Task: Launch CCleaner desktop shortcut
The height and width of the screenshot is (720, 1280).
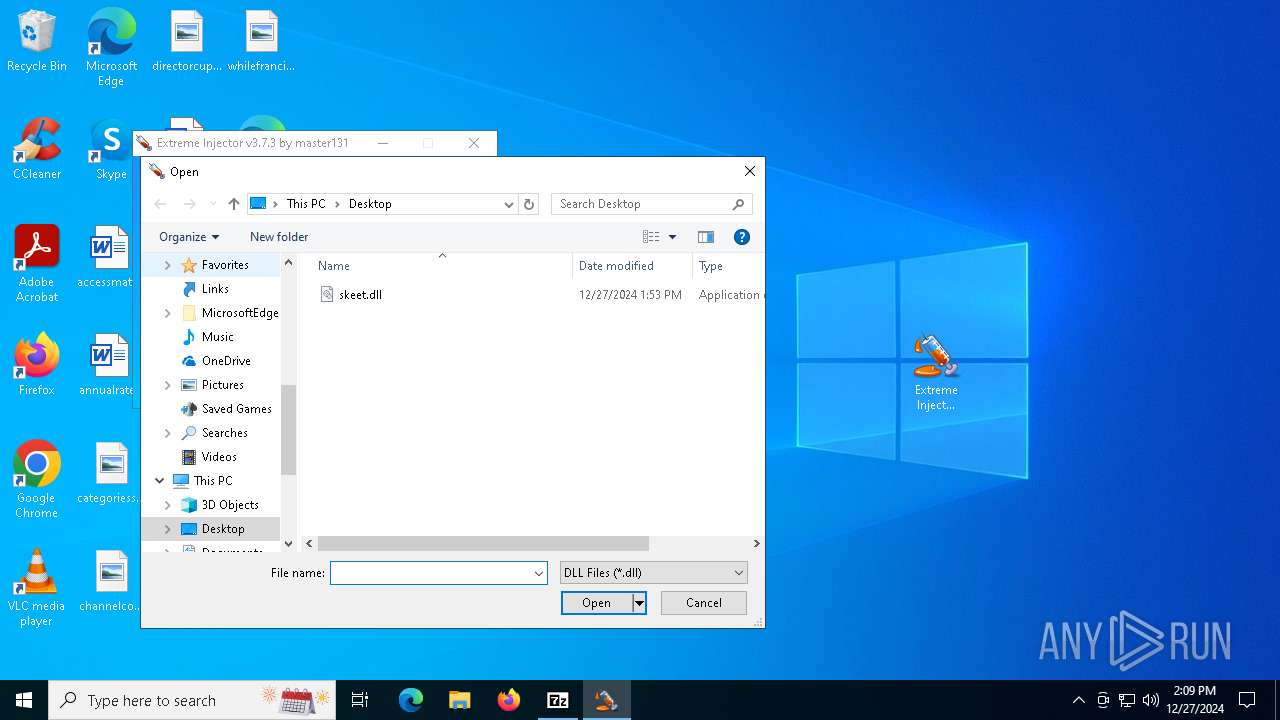Action: point(37,149)
